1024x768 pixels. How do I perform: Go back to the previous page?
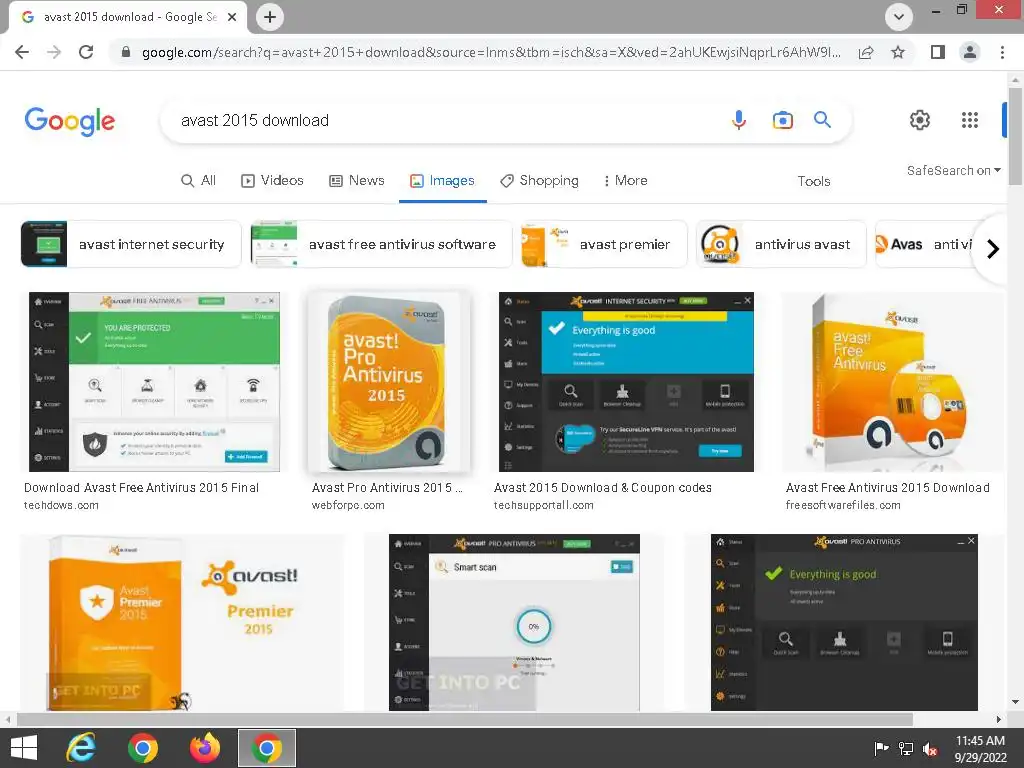(x=22, y=52)
